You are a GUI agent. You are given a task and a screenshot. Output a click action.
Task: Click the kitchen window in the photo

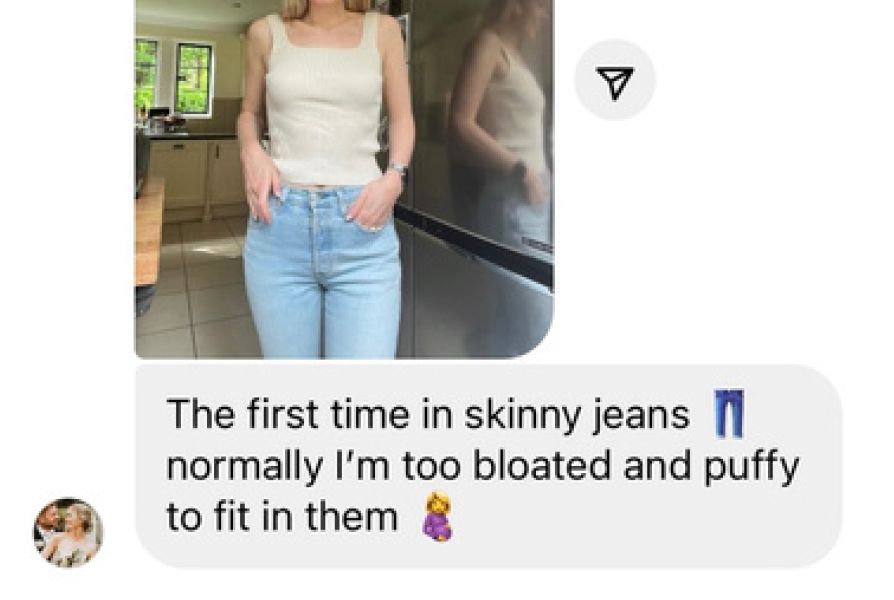click(x=193, y=78)
